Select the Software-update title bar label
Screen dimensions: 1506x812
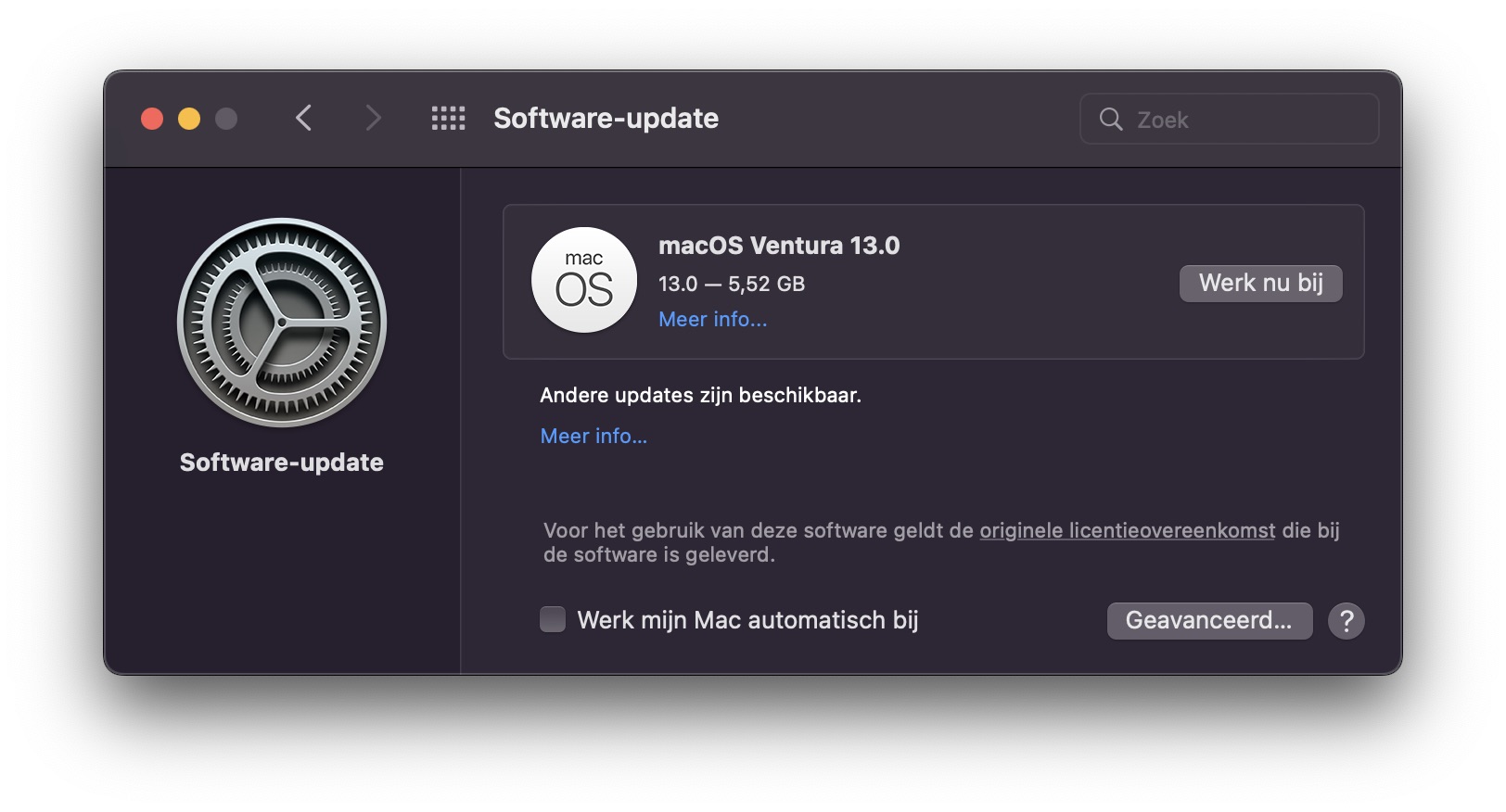tap(606, 118)
